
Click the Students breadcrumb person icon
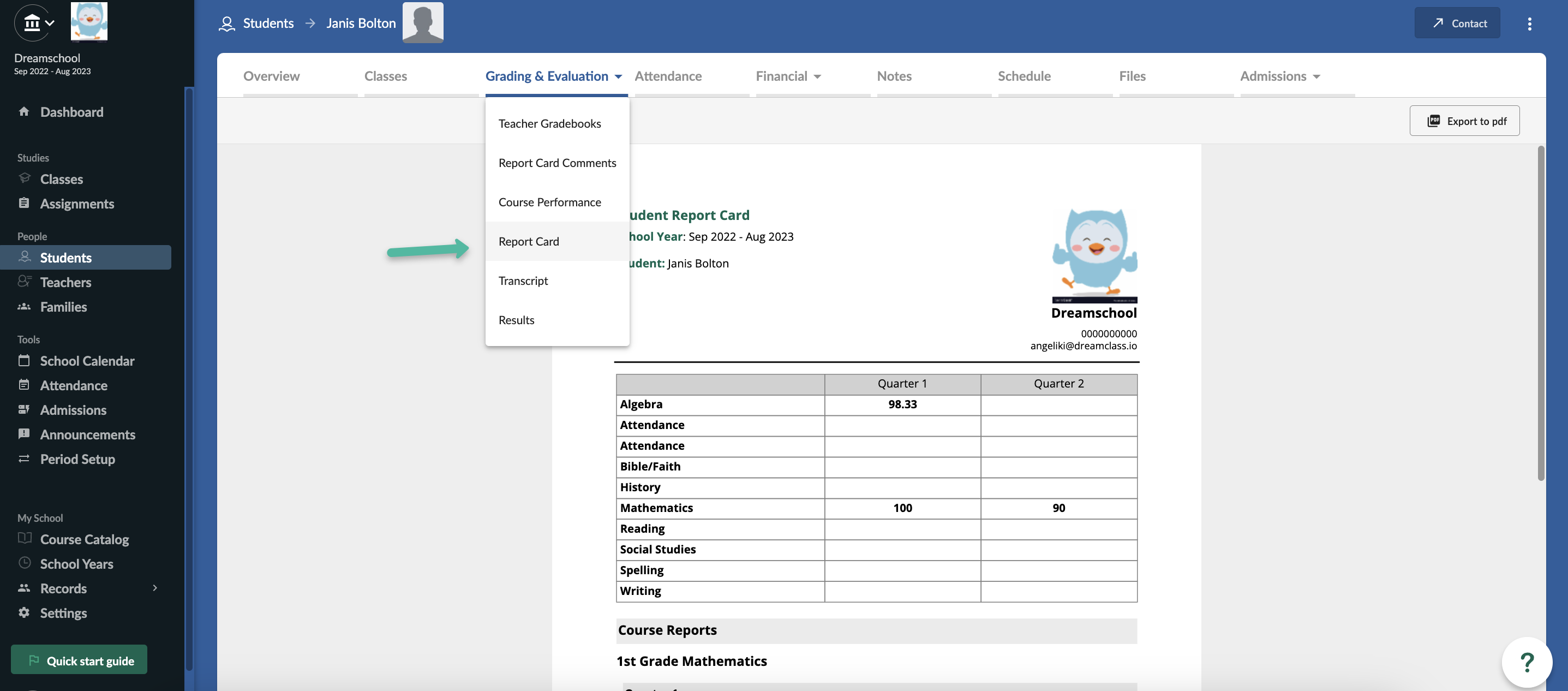pos(226,24)
